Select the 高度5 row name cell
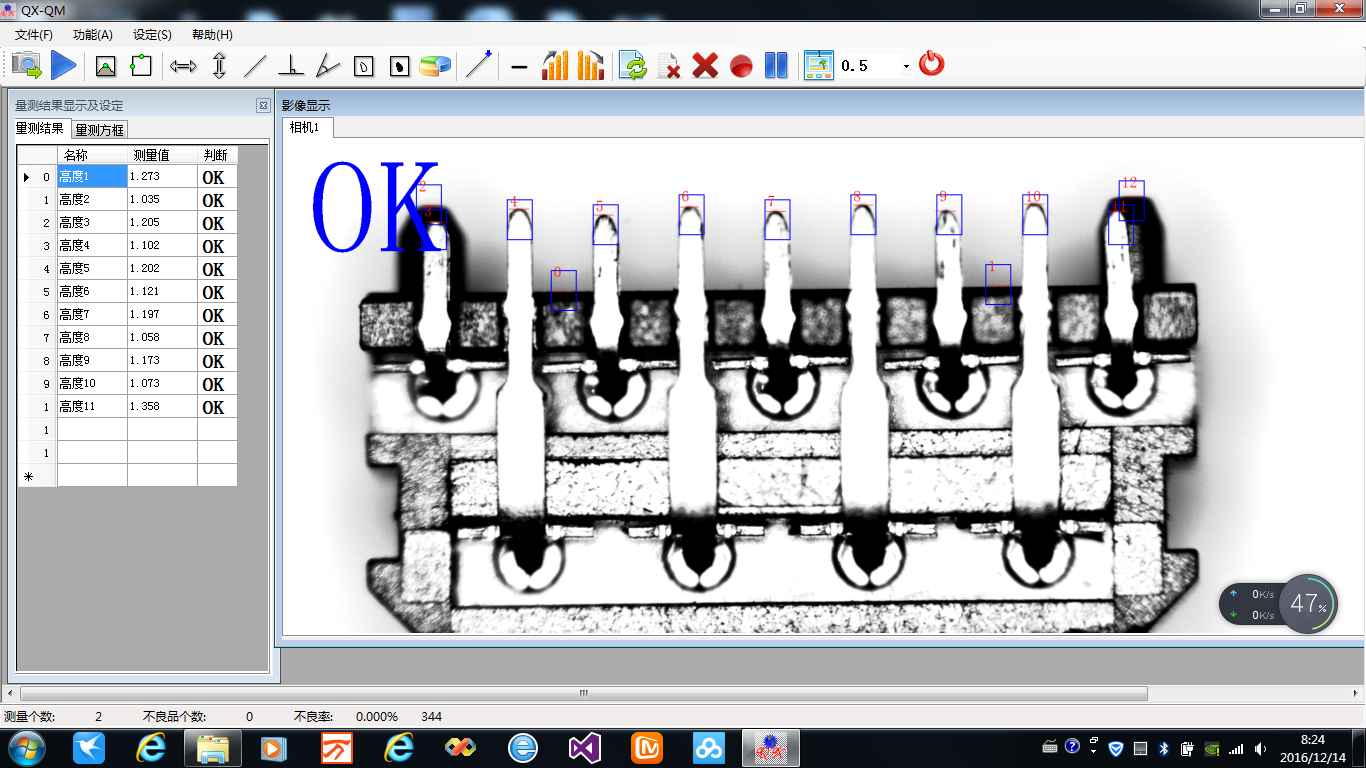 pos(92,269)
